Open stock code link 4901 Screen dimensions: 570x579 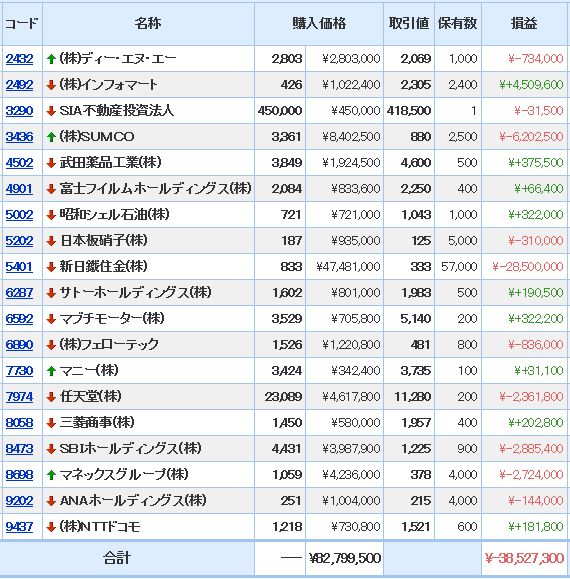[19, 189]
